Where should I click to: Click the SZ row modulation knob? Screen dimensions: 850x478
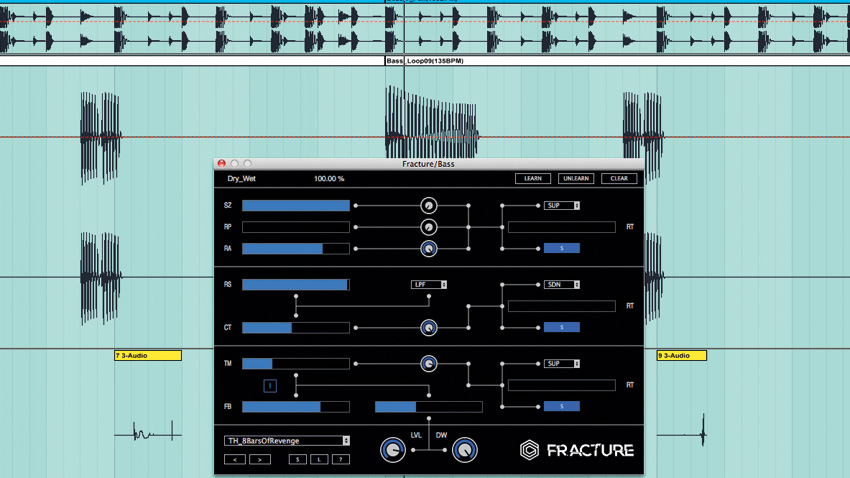click(x=428, y=205)
